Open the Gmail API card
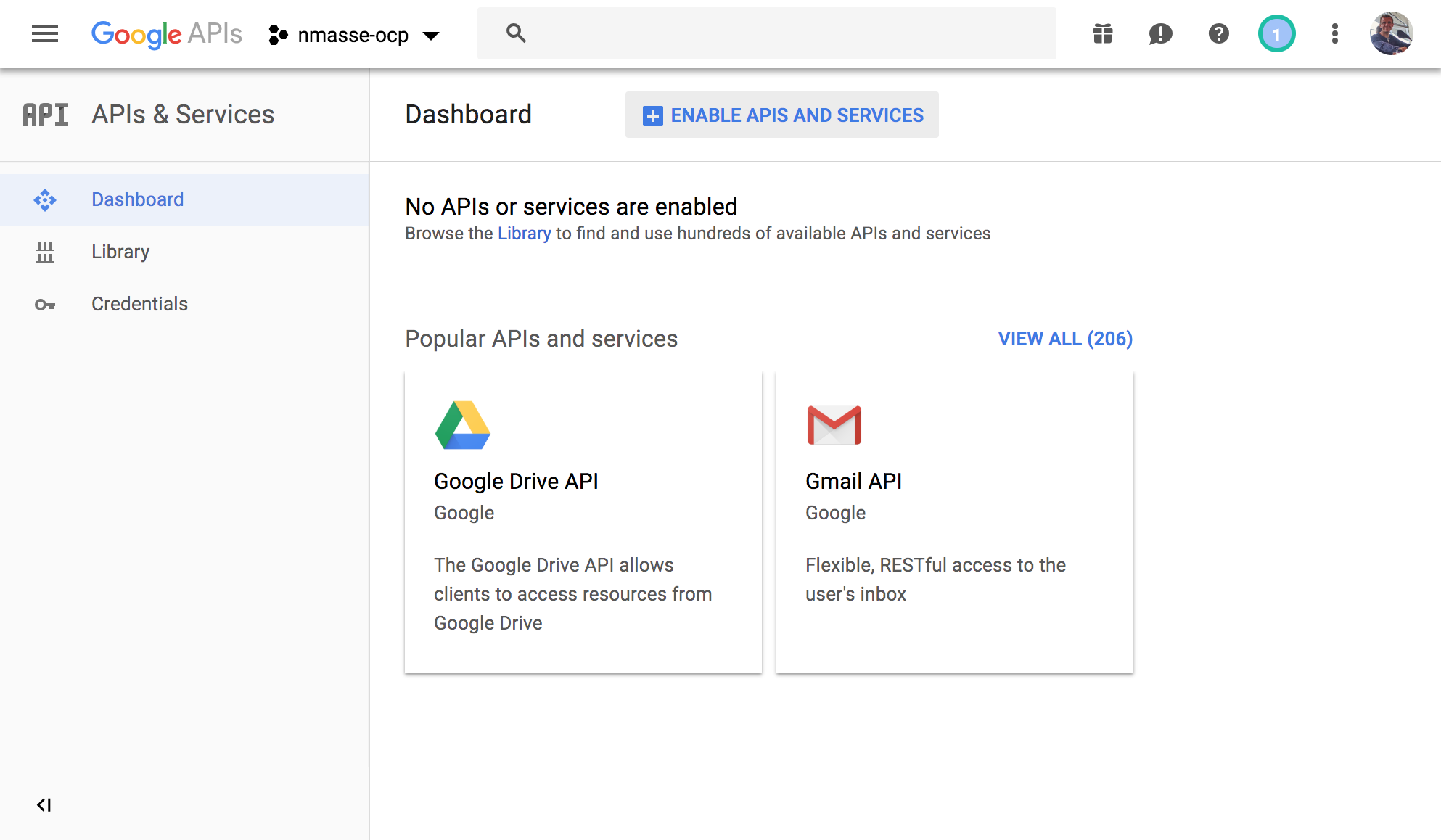 [x=955, y=522]
